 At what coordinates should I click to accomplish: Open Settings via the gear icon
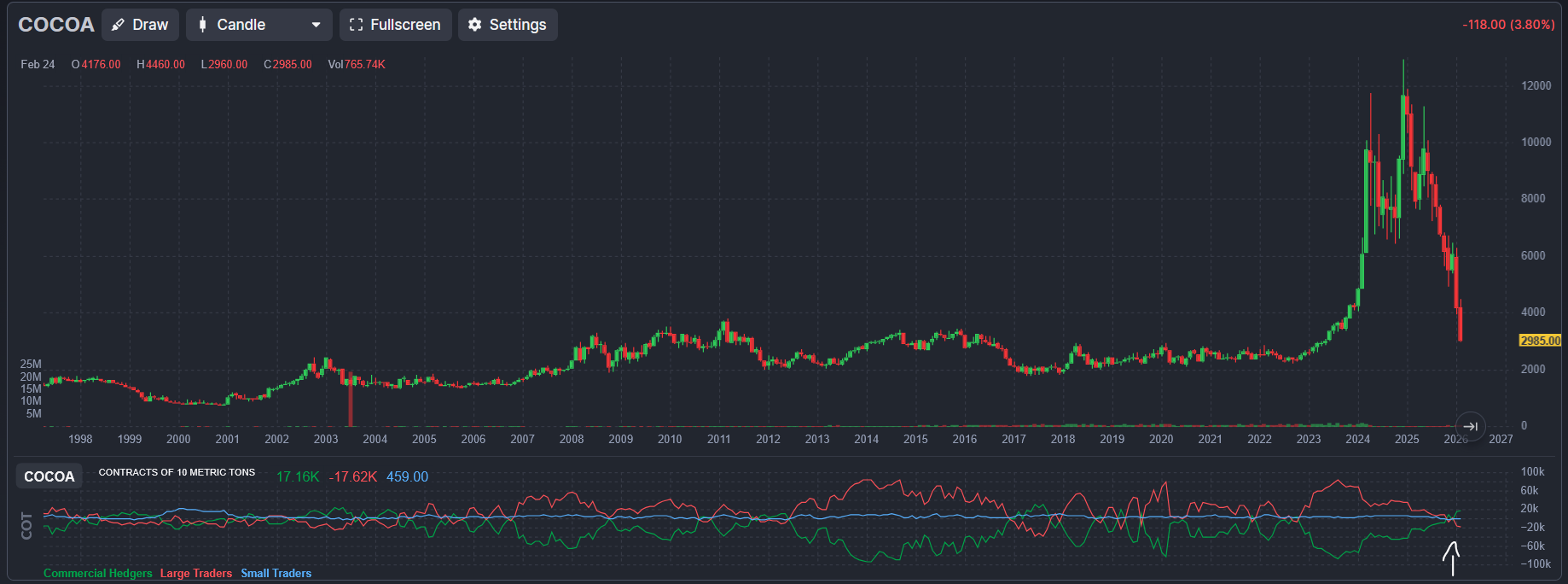tap(475, 25)
